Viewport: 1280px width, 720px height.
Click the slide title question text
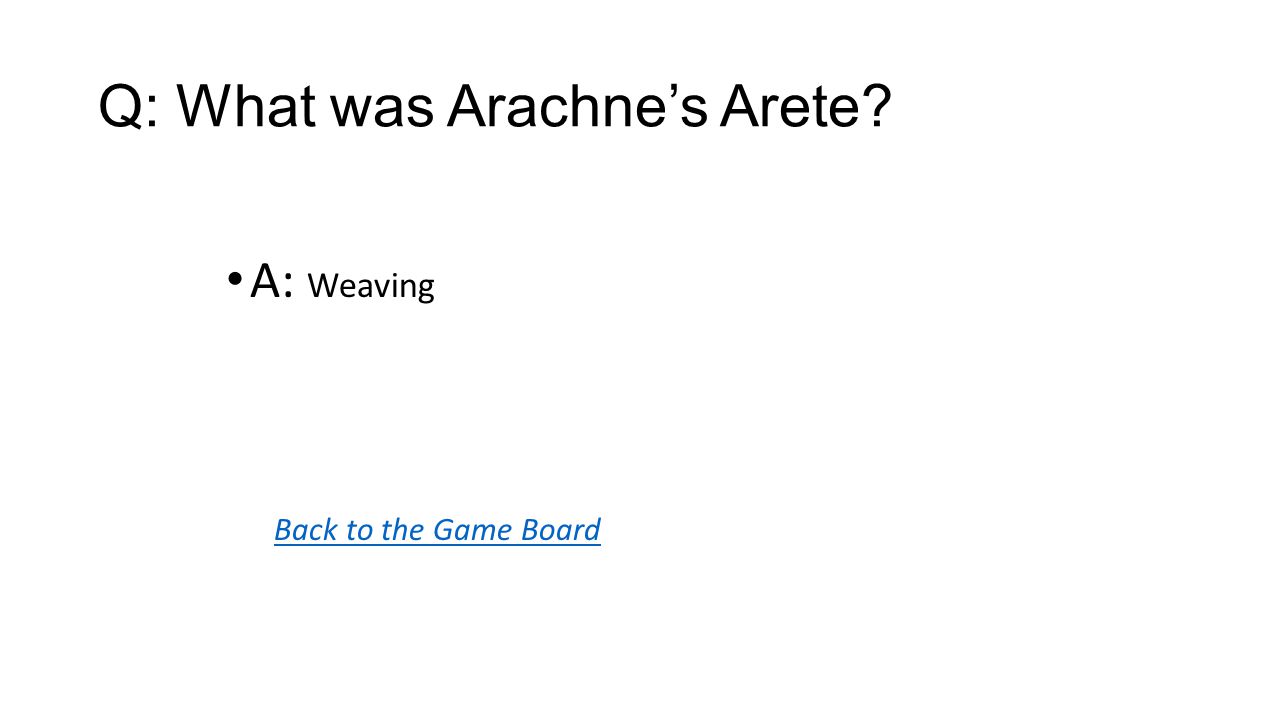coord(494,107)
